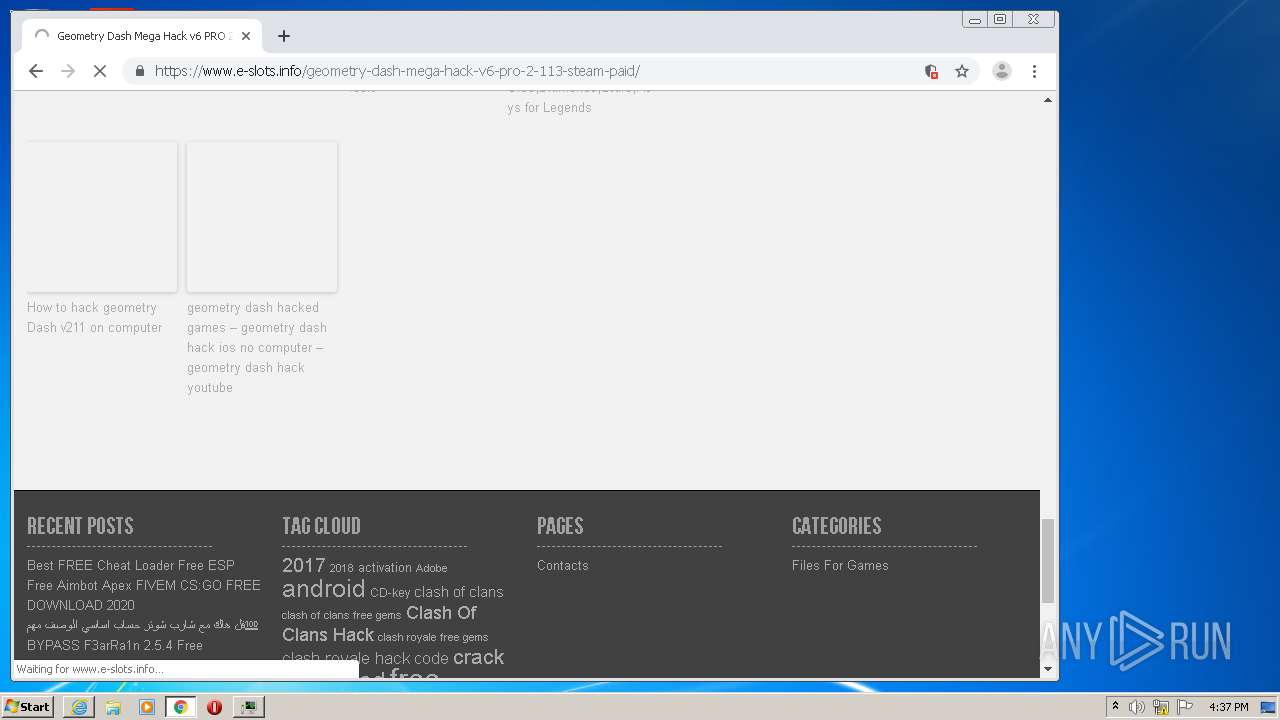Viewport: 1280px width, 720px height.
Task: Close the Geometry Dash Mega Hack tab
Action: [245, 36]
